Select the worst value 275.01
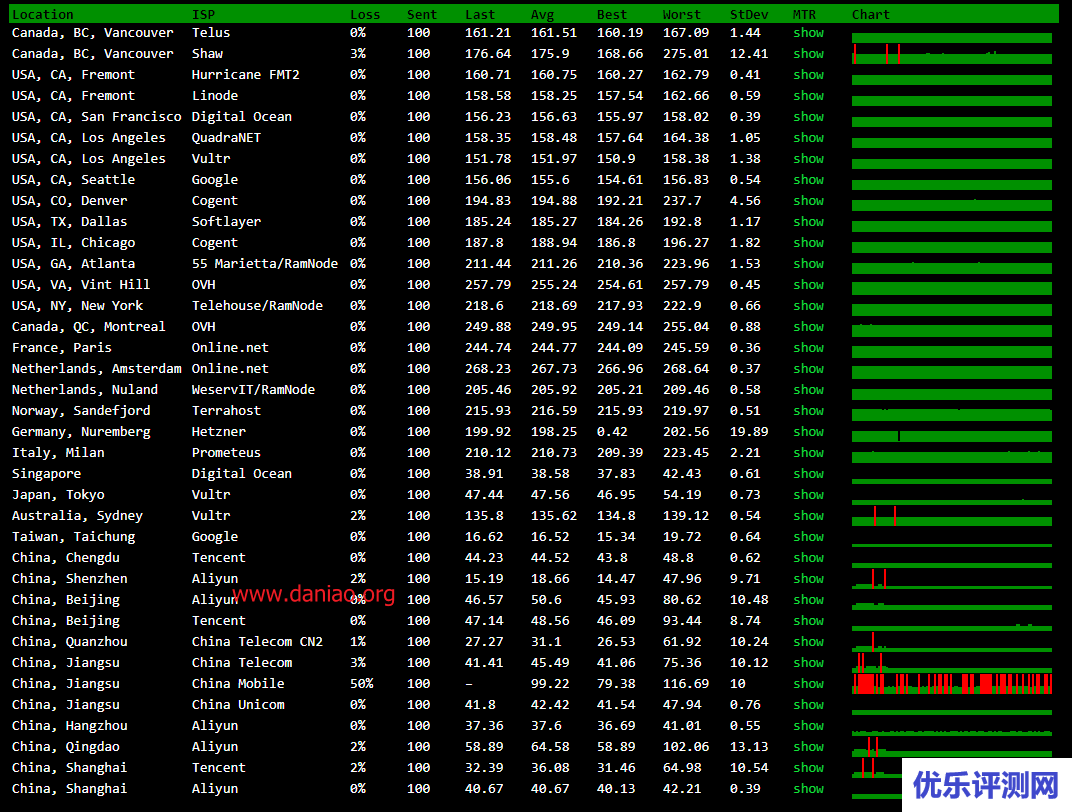1072x812 pixels. [x=686, y=54]
